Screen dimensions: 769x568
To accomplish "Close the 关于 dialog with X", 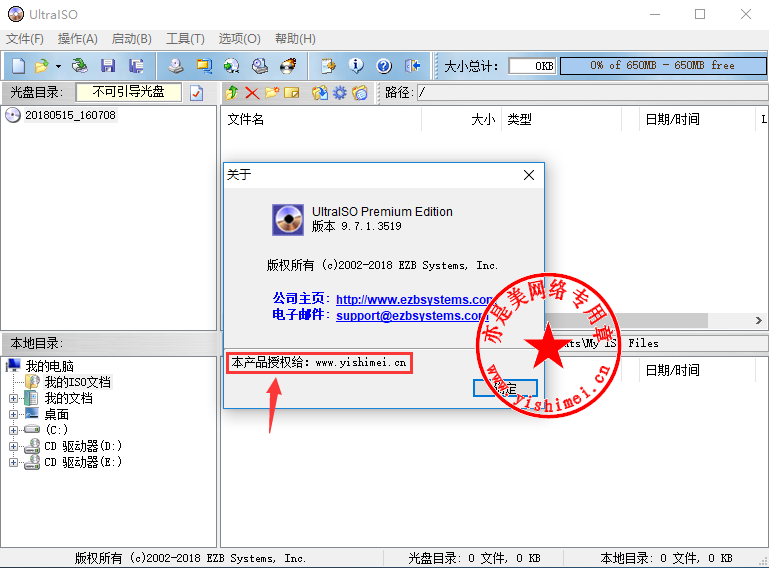I will click(x=529, y=175).
